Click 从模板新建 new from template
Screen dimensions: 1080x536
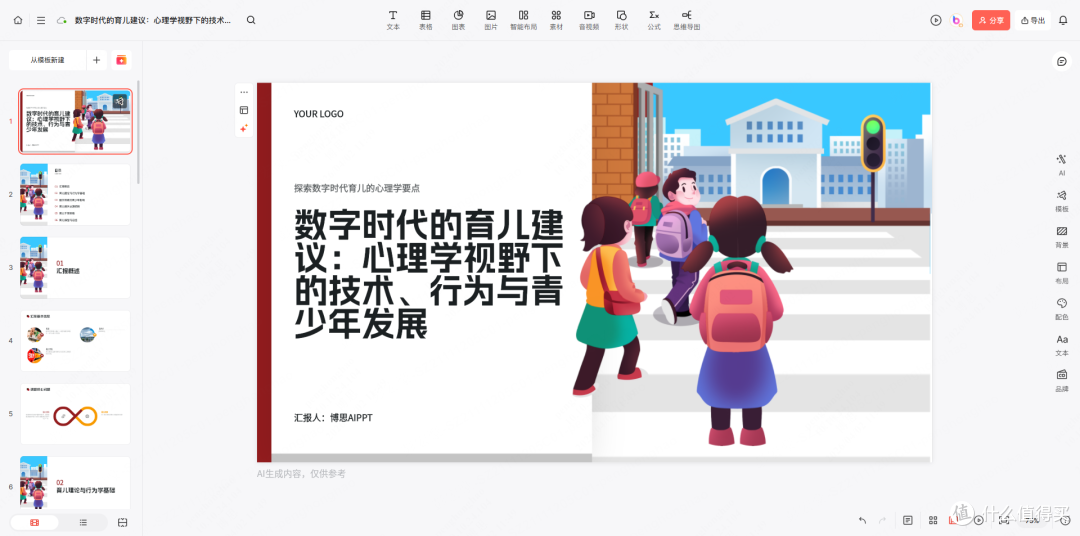pos(48,60)
